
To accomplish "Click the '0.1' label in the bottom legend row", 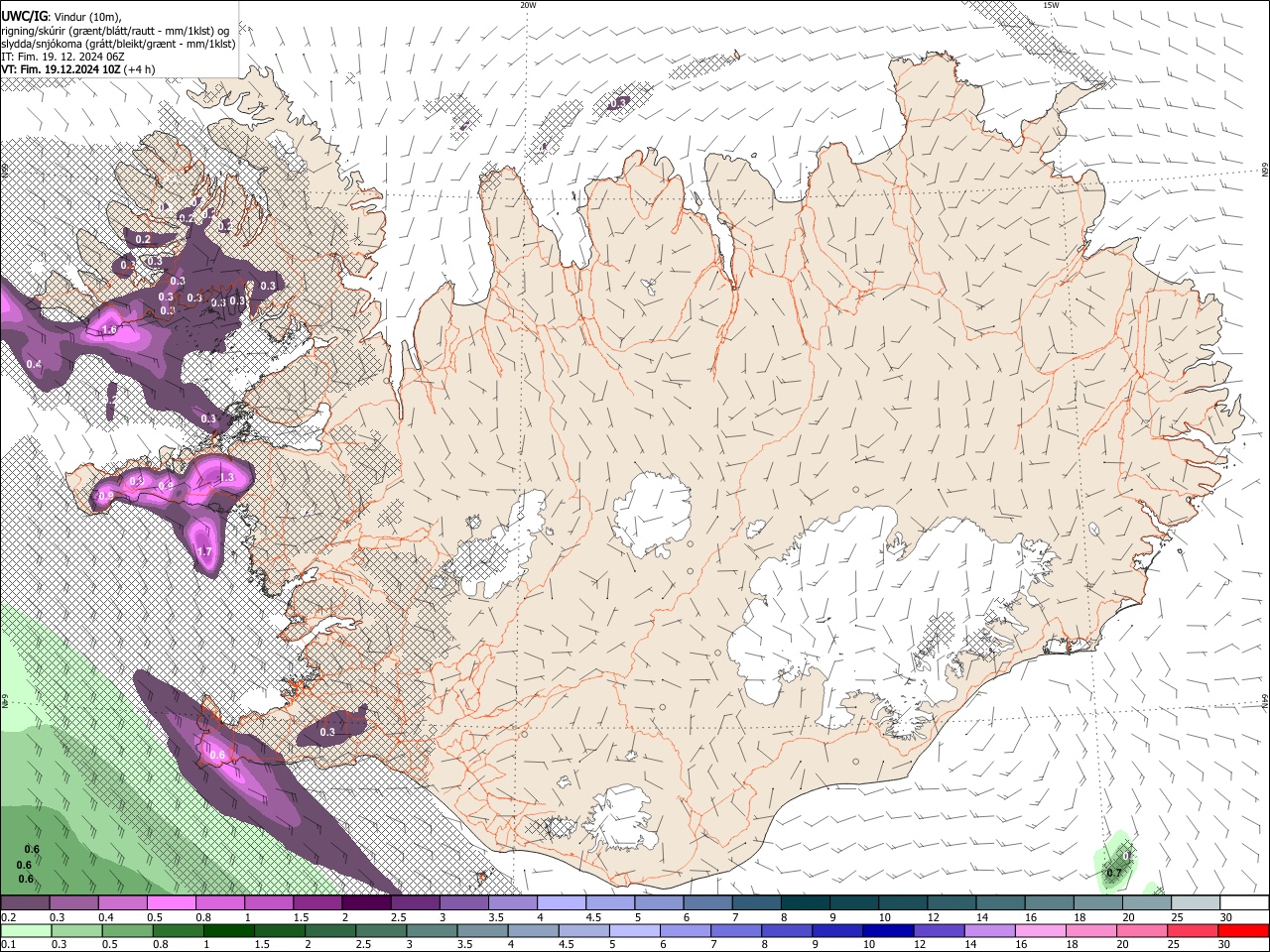I will point(7,945).
